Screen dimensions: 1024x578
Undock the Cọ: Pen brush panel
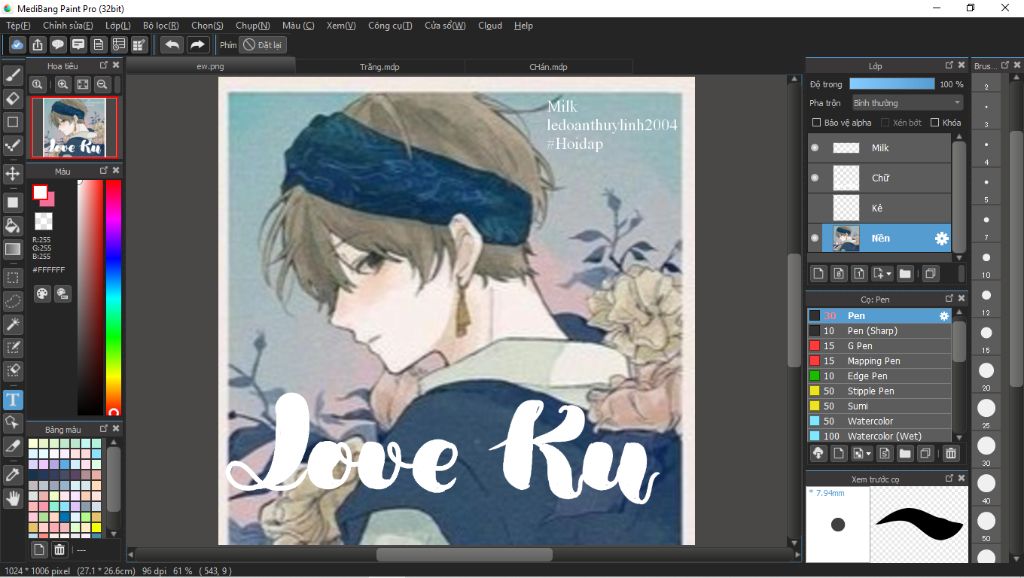(x=949, y=298)
